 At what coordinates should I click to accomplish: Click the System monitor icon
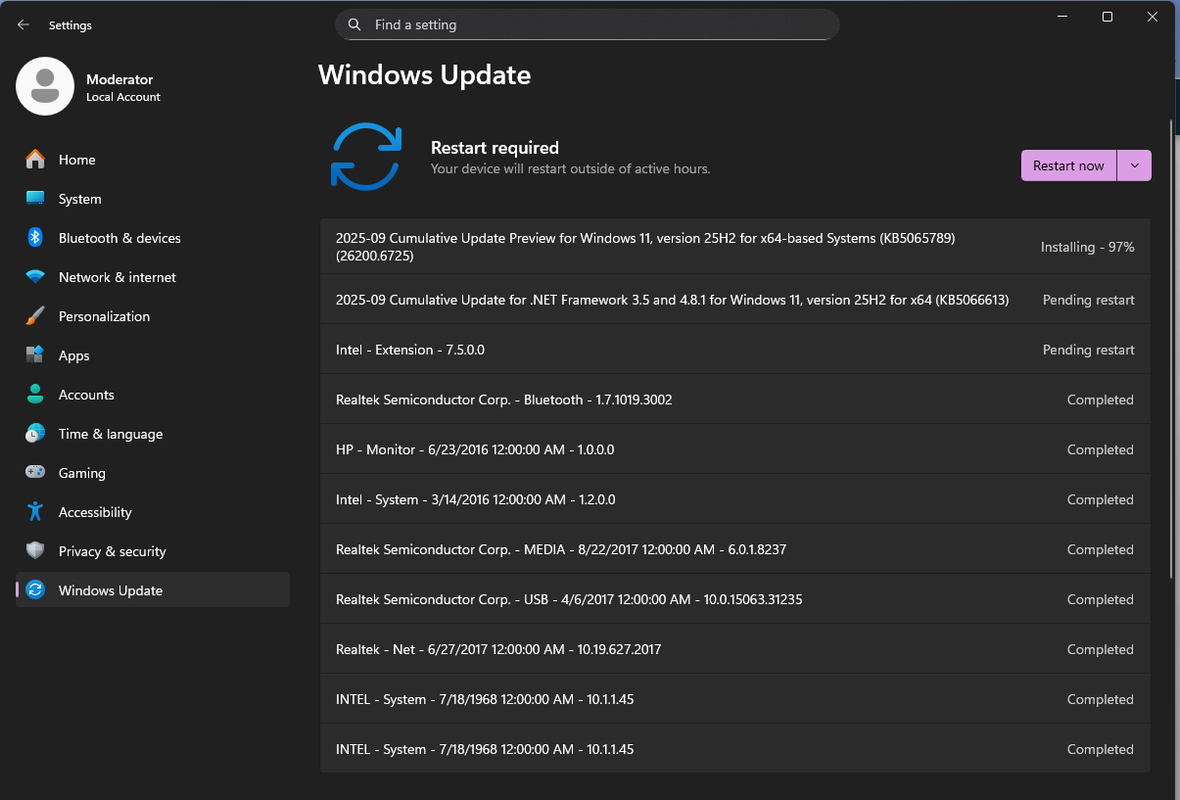pos(35,199)
